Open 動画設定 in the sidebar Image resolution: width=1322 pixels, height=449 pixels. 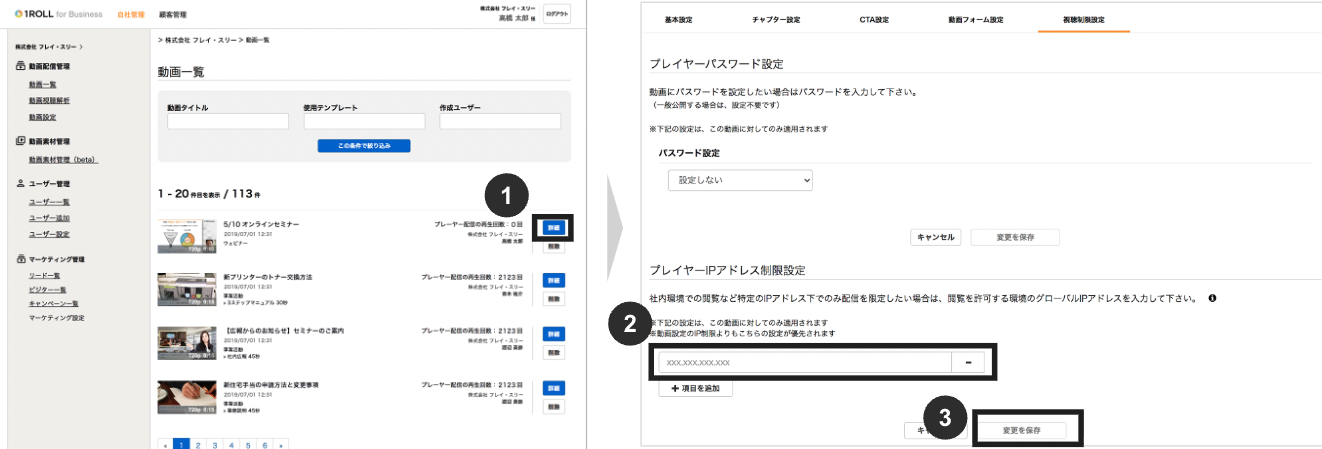(x=42, y=117)
